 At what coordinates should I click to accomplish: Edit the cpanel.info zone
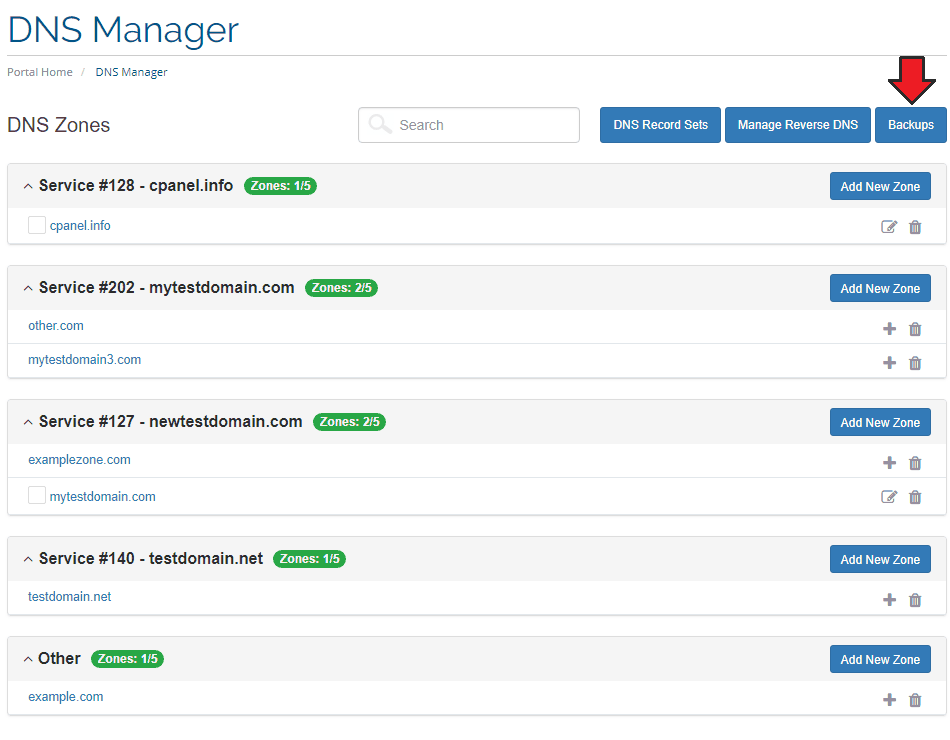[889, 227]
